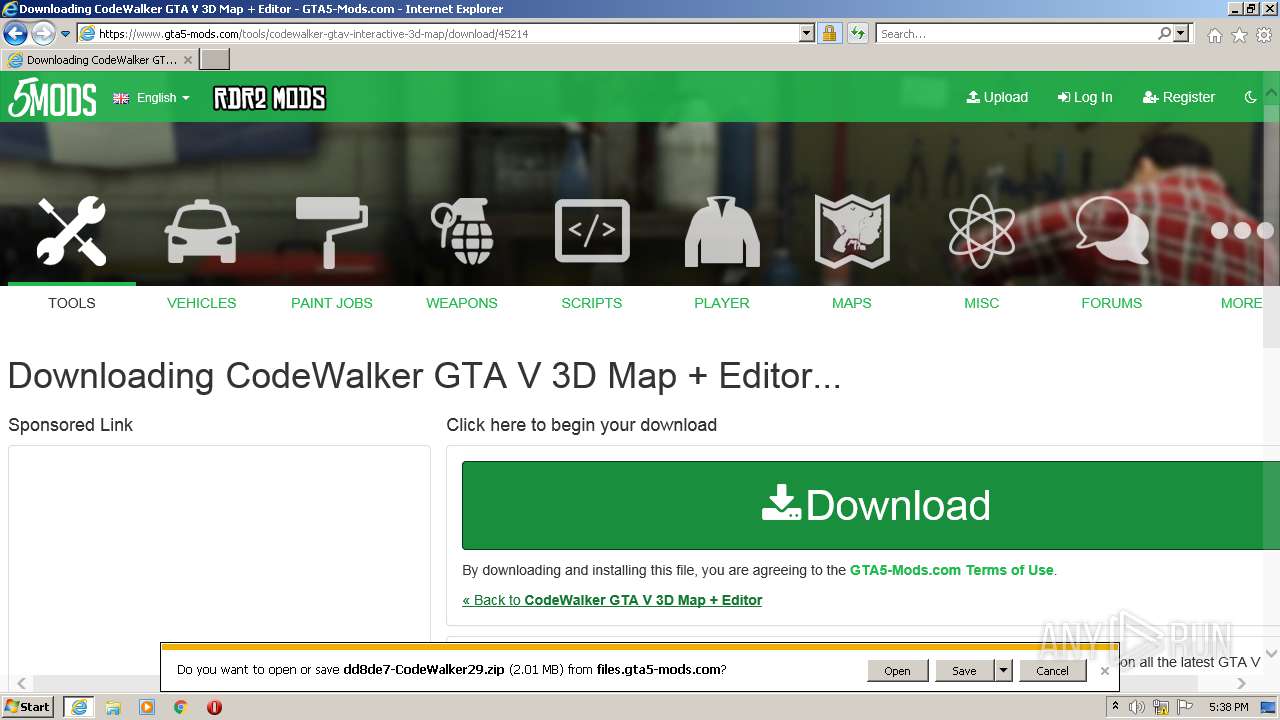The width and height of the screenshot is (1280, 720).
Task: Close the current browser tab
Action: pyautogui.click(x=187, y=60)
